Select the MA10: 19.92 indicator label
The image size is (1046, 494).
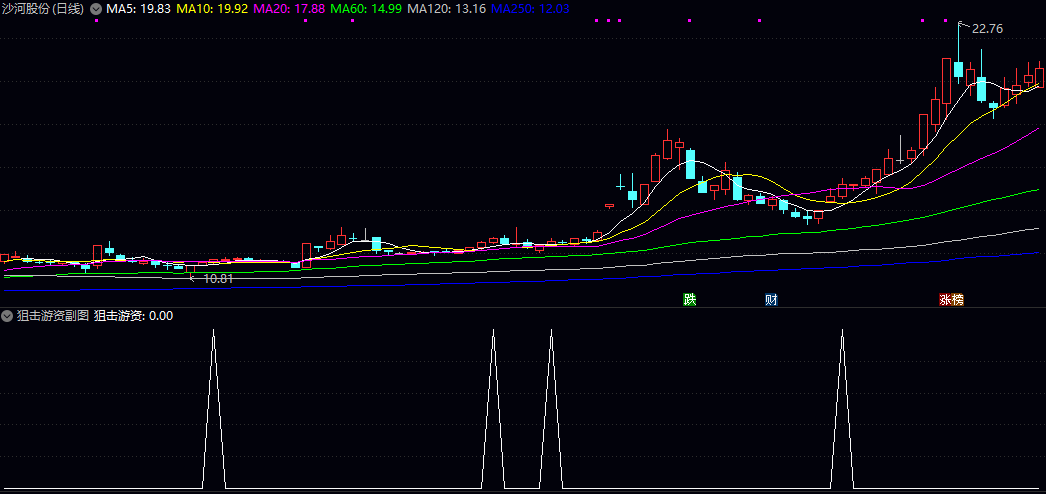point(211,9)
